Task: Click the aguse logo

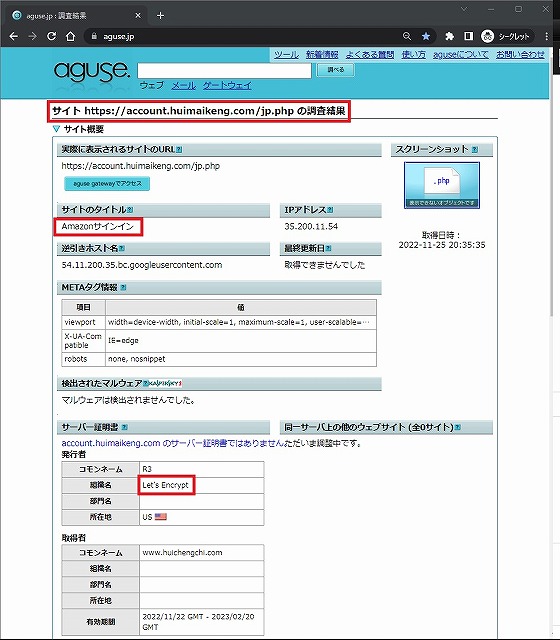Action: click(92, 71)
